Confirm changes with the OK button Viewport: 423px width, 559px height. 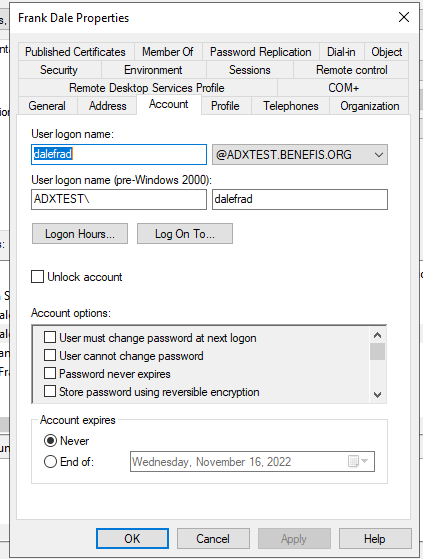[x=132, y=538]
